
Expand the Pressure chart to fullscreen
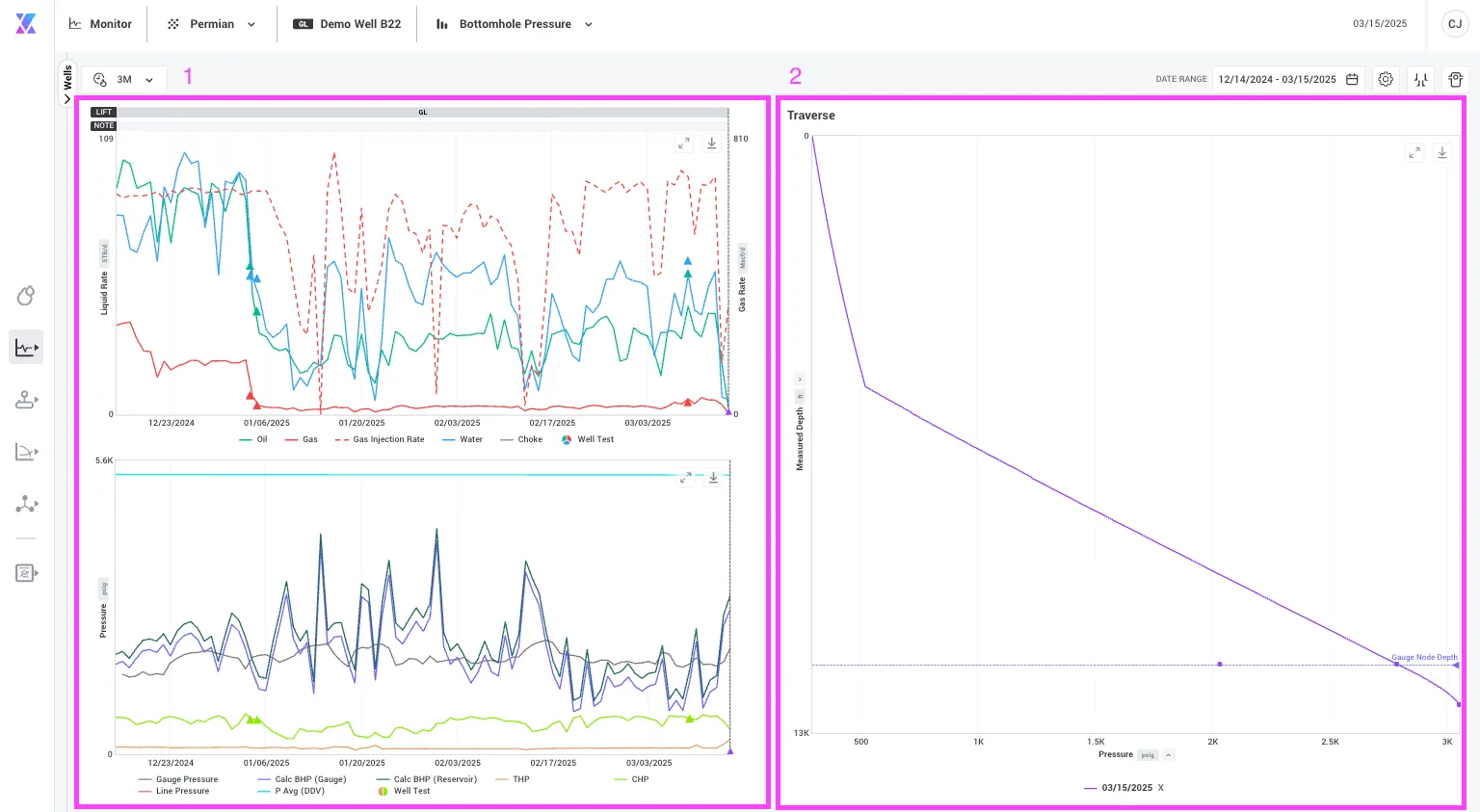tap(686, 478)
